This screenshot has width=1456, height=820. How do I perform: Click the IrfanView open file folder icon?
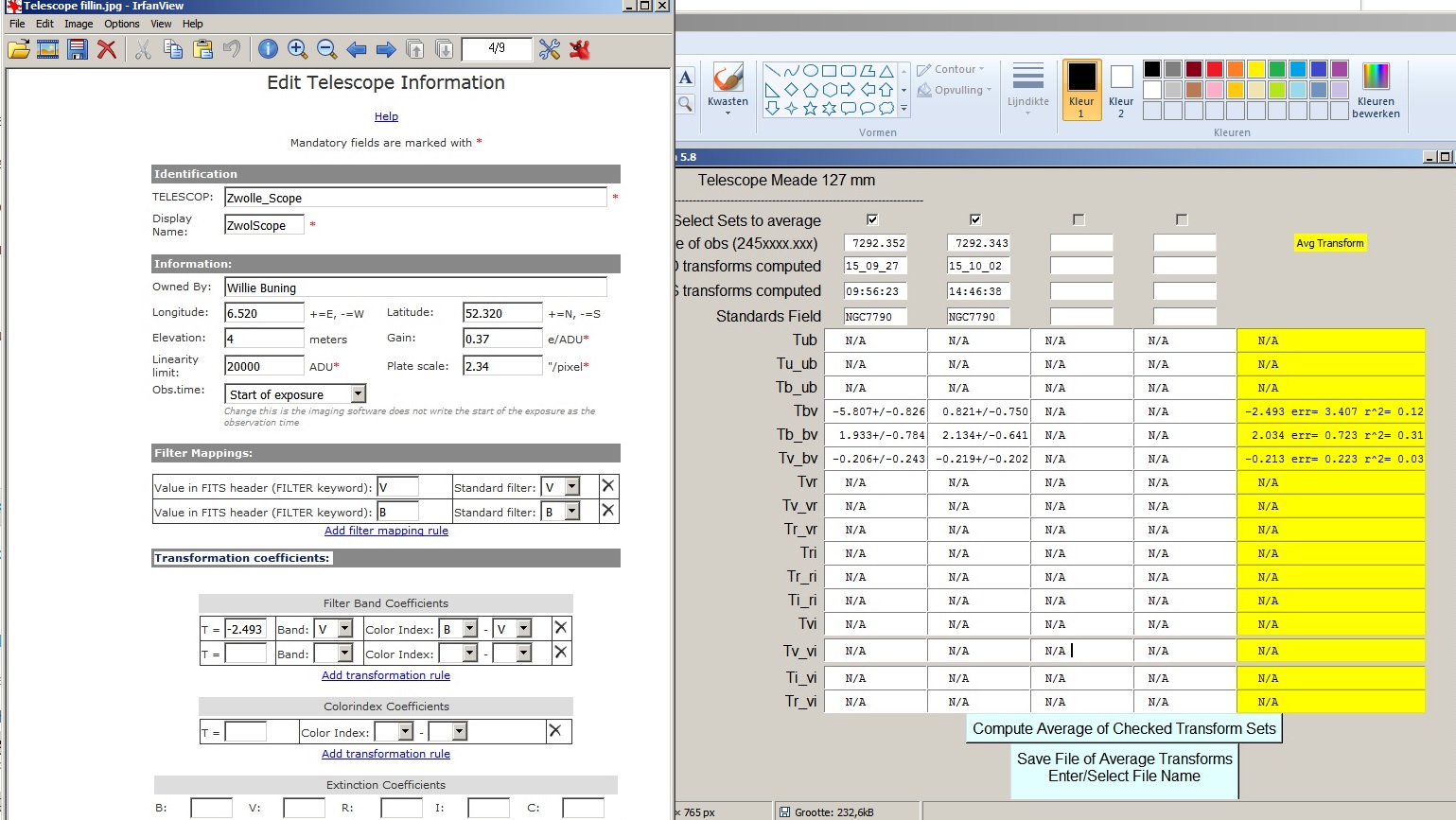click(19, 49)
